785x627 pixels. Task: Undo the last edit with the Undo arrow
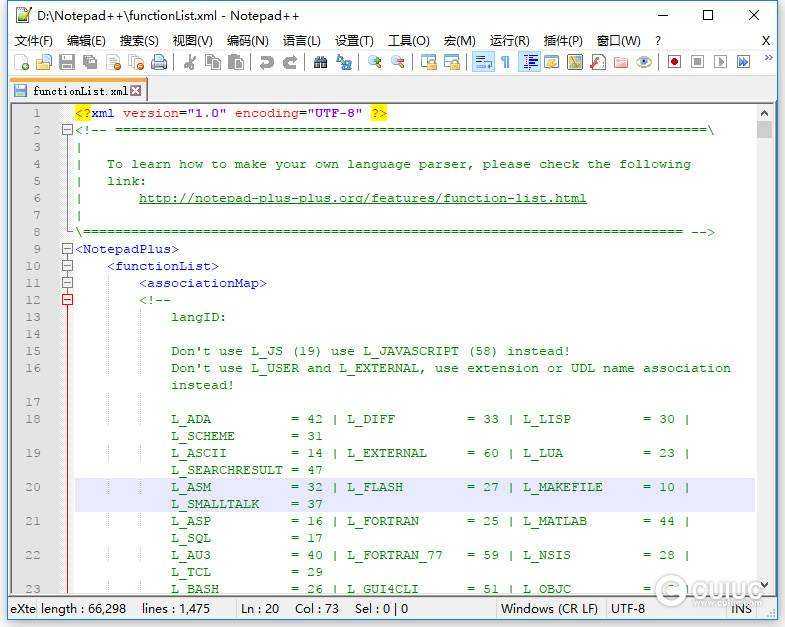[266, 62]
